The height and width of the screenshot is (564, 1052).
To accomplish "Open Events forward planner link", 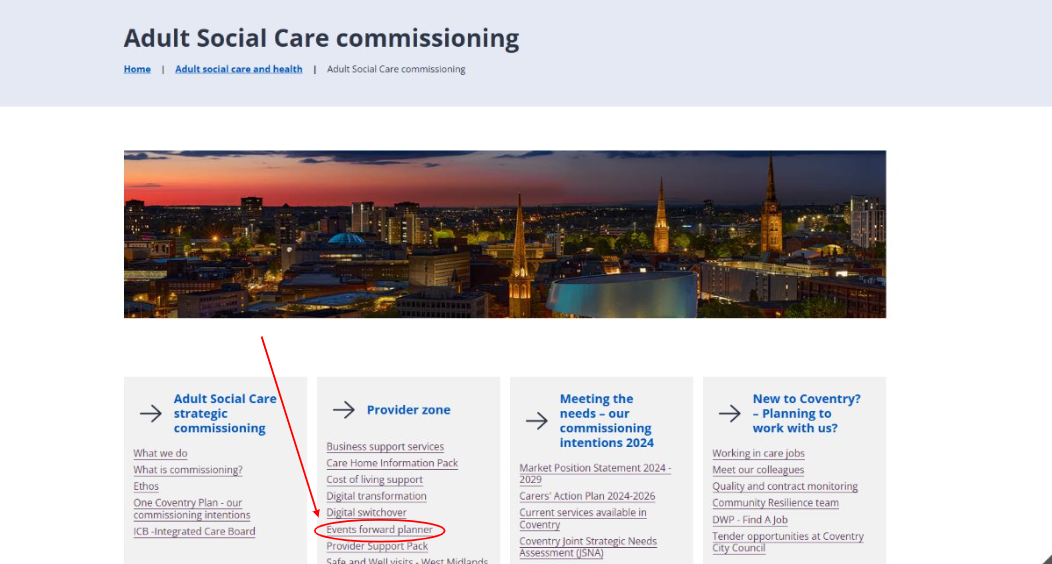I will click(380, 530).
